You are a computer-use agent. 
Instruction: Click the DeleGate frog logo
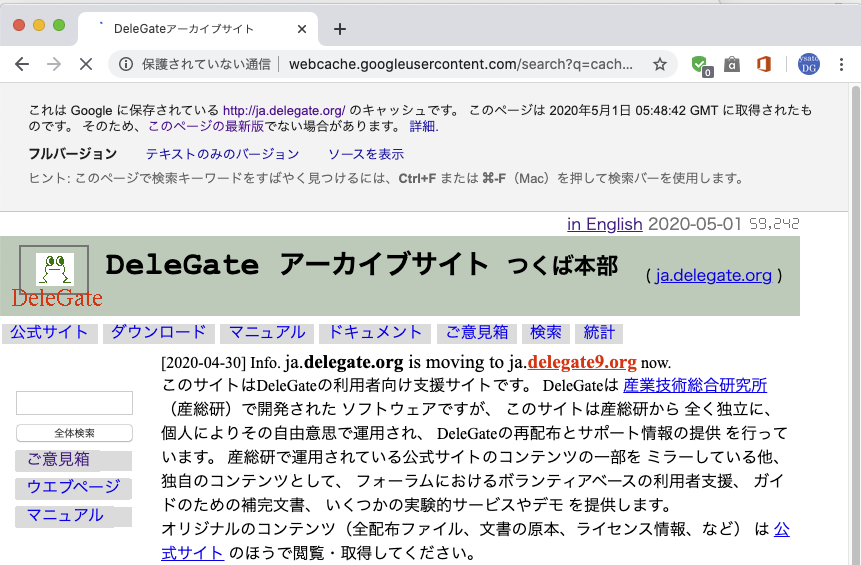pos(55,269)
